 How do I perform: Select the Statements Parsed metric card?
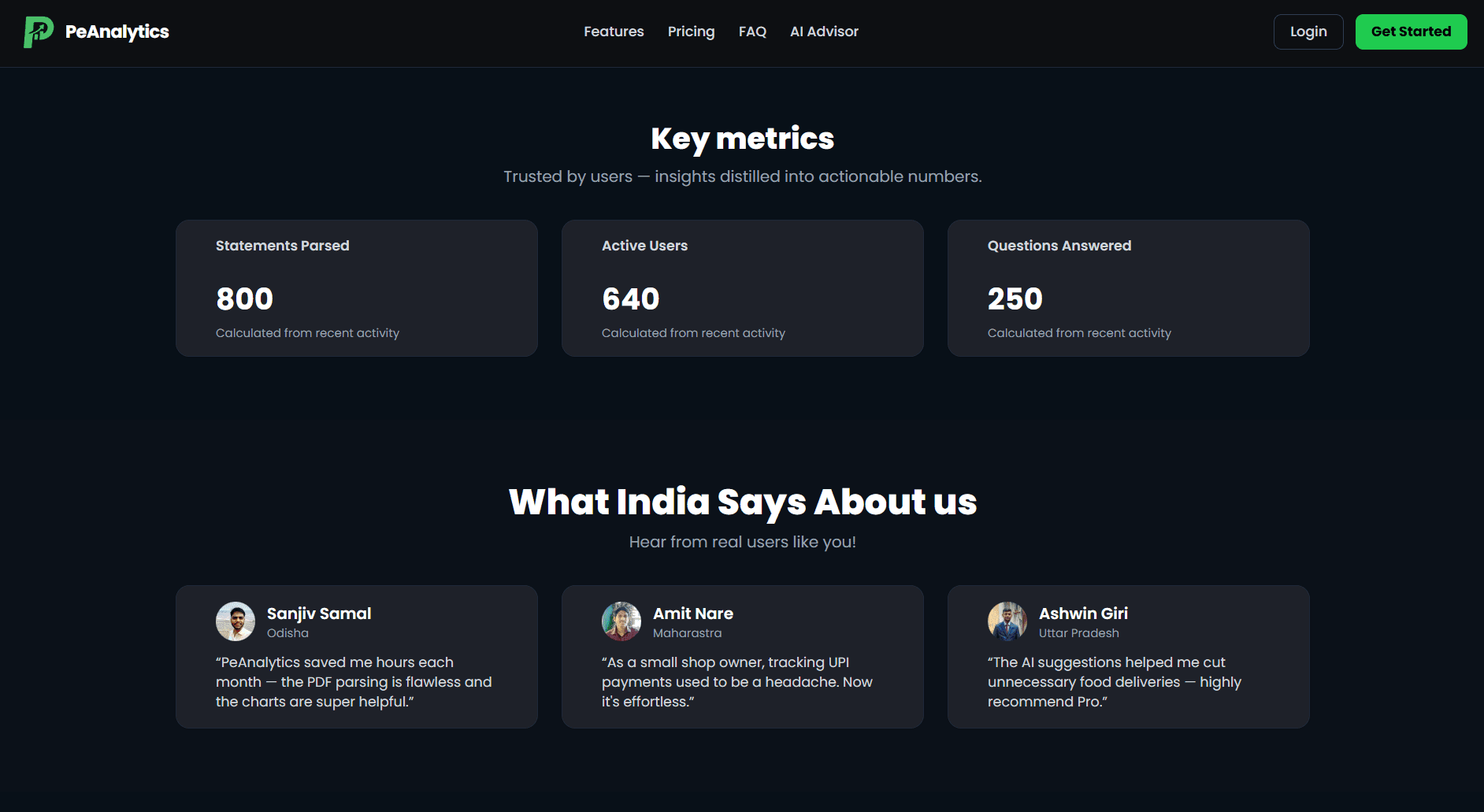tap(357, 288)
